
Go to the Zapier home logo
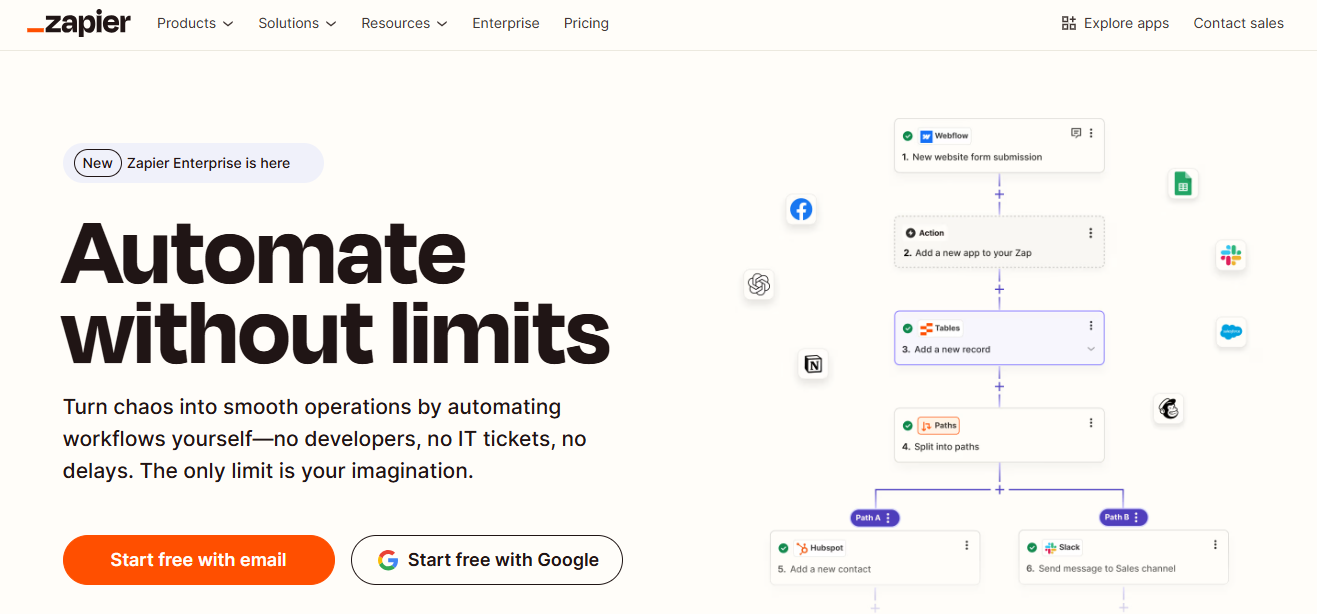click(x=79, y=23)
